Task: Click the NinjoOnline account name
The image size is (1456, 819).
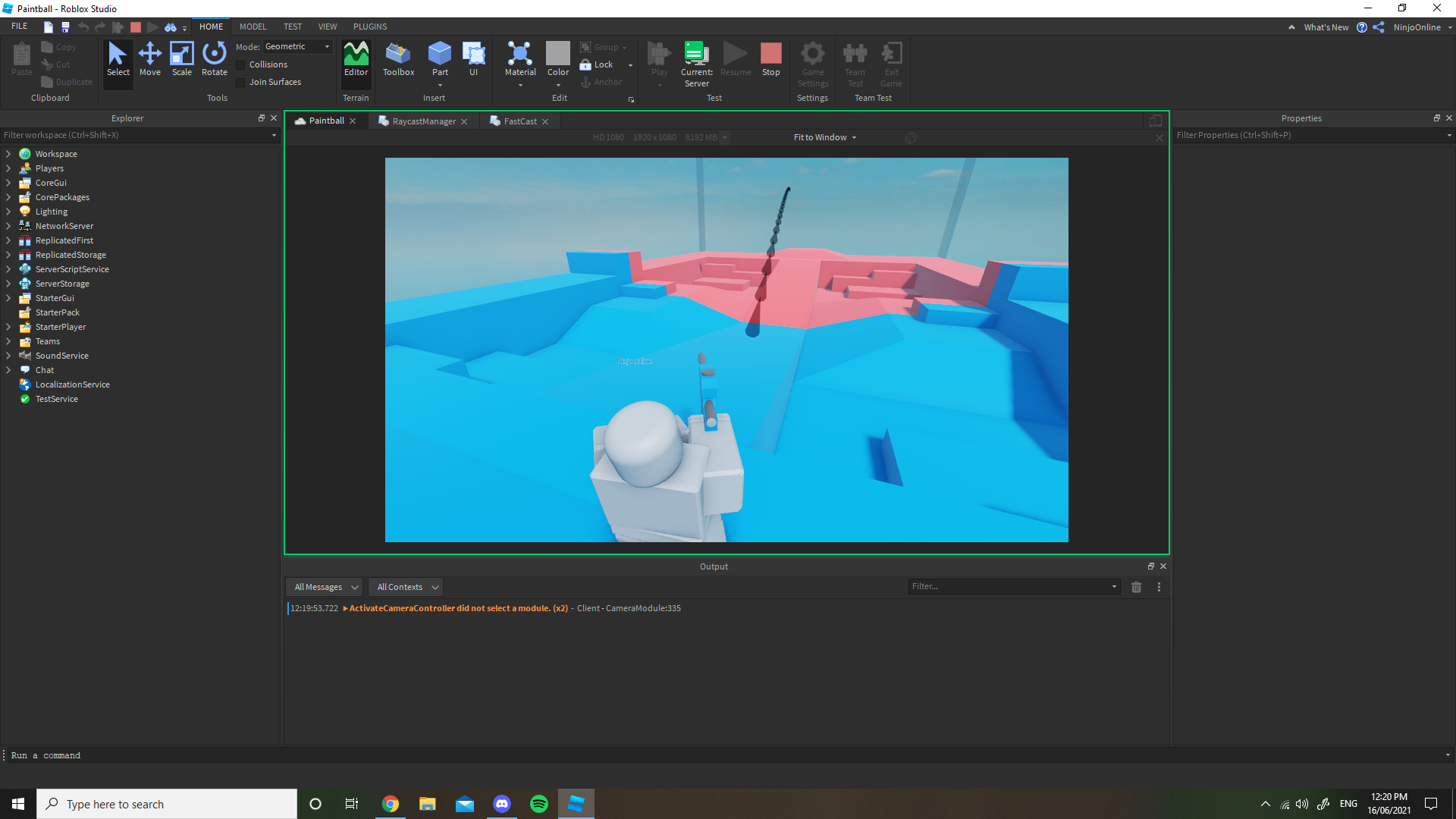Action: (1417, 27)
